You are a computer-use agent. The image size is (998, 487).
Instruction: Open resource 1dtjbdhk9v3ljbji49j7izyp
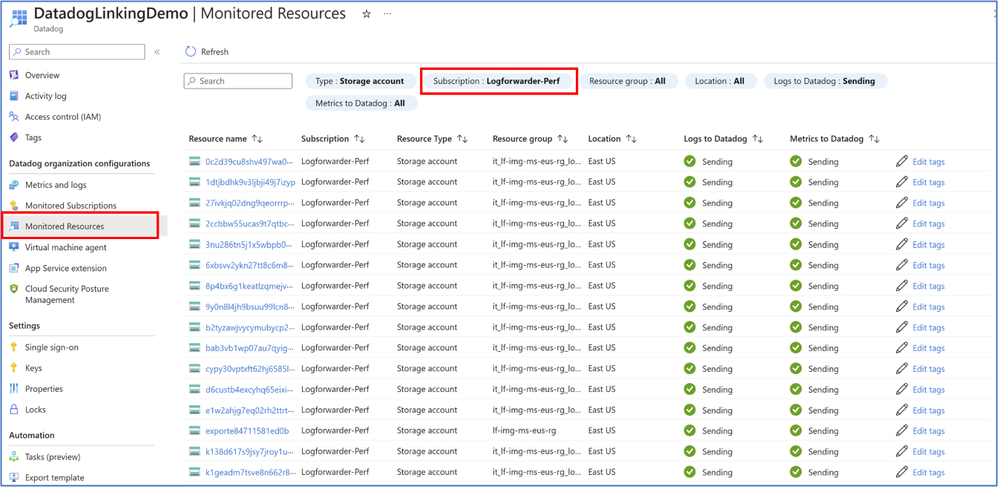[x=251, y=182]
